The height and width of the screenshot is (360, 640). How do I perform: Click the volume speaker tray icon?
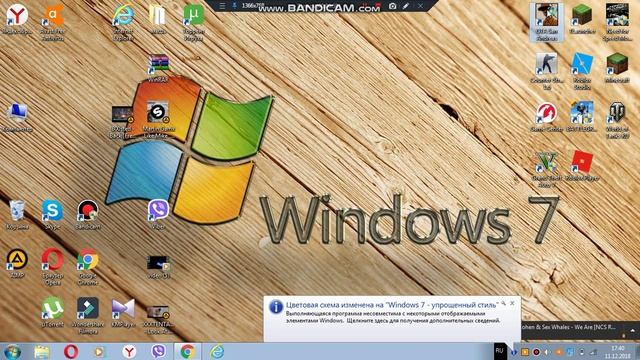[547, 352]
